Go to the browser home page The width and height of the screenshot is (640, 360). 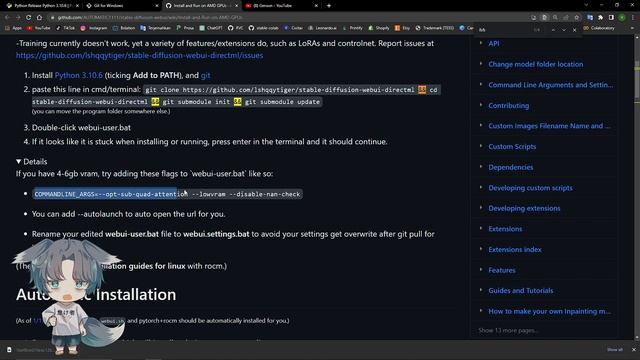39,17
